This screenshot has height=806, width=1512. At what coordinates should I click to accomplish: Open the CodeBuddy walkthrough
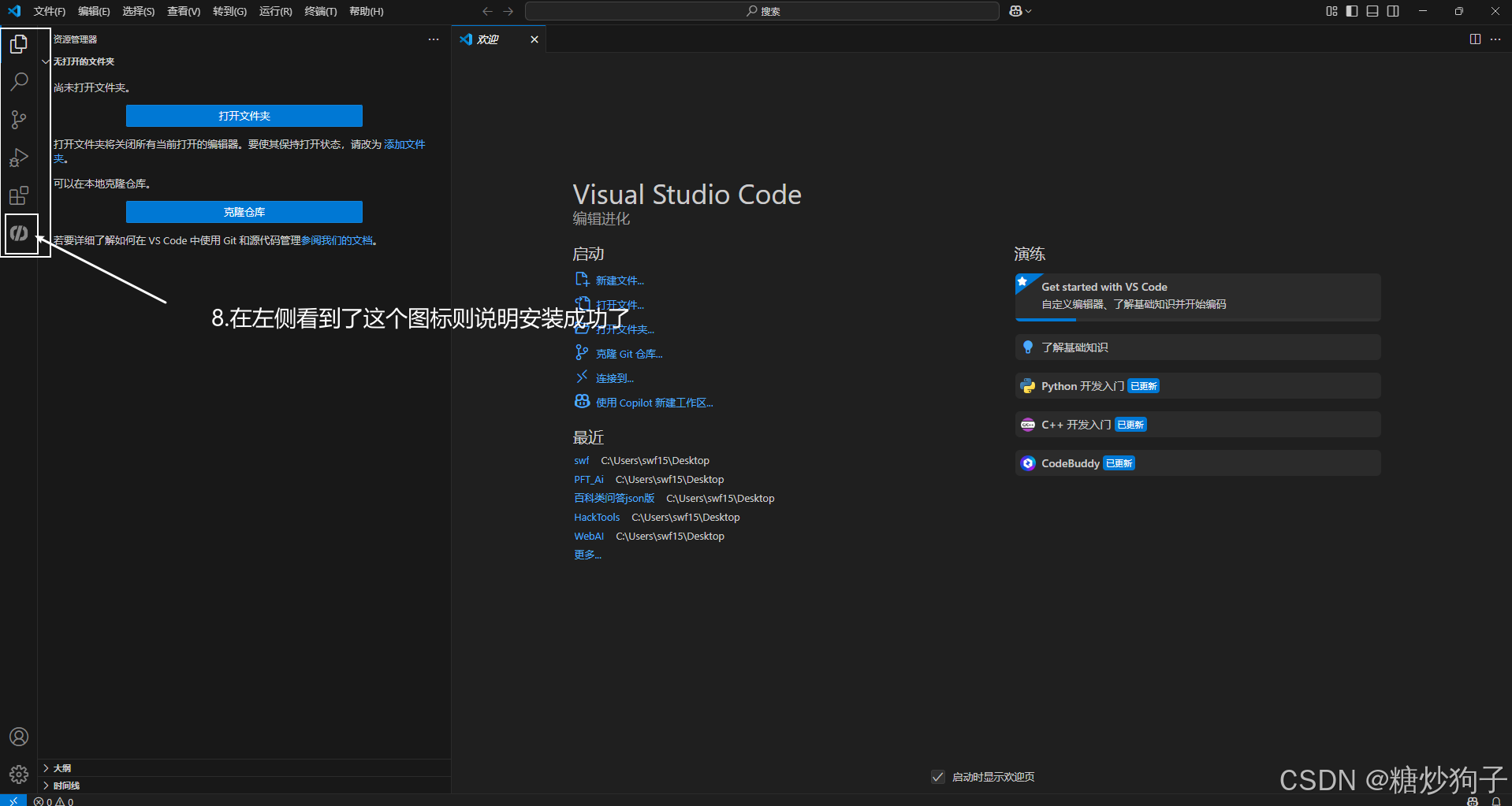(1198, 463)
